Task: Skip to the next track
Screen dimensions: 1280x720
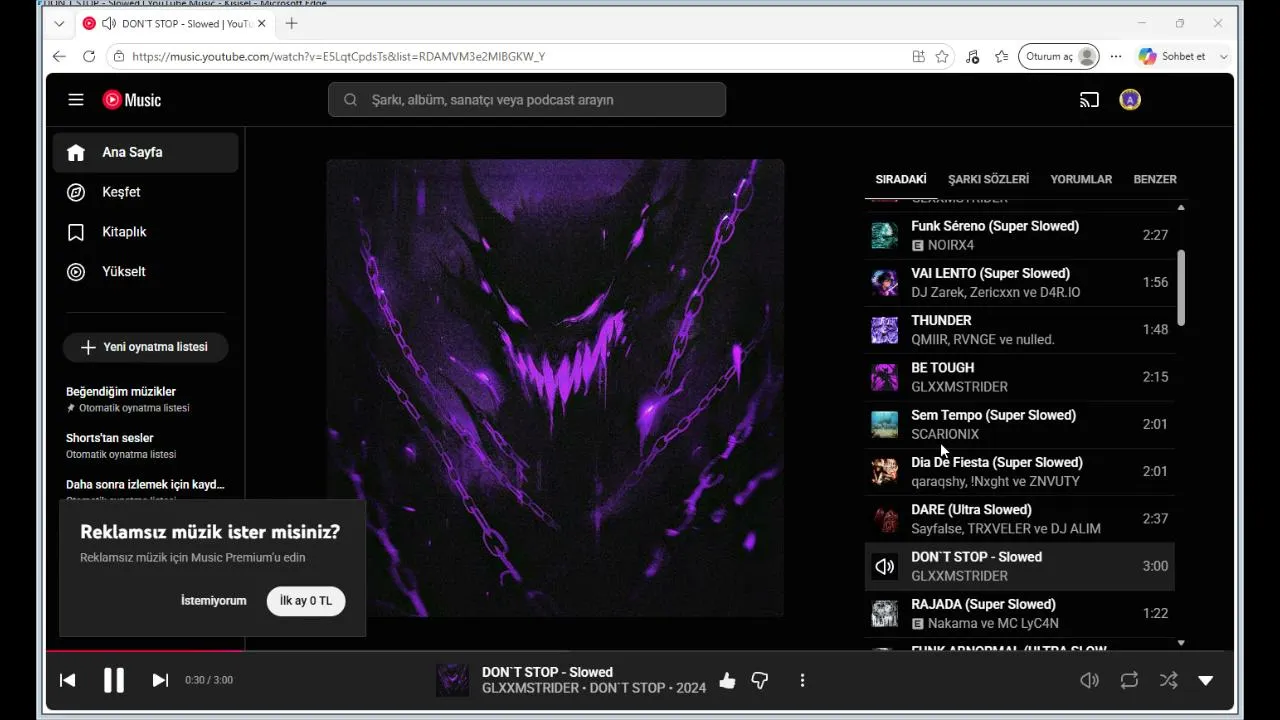Action: 160,680
